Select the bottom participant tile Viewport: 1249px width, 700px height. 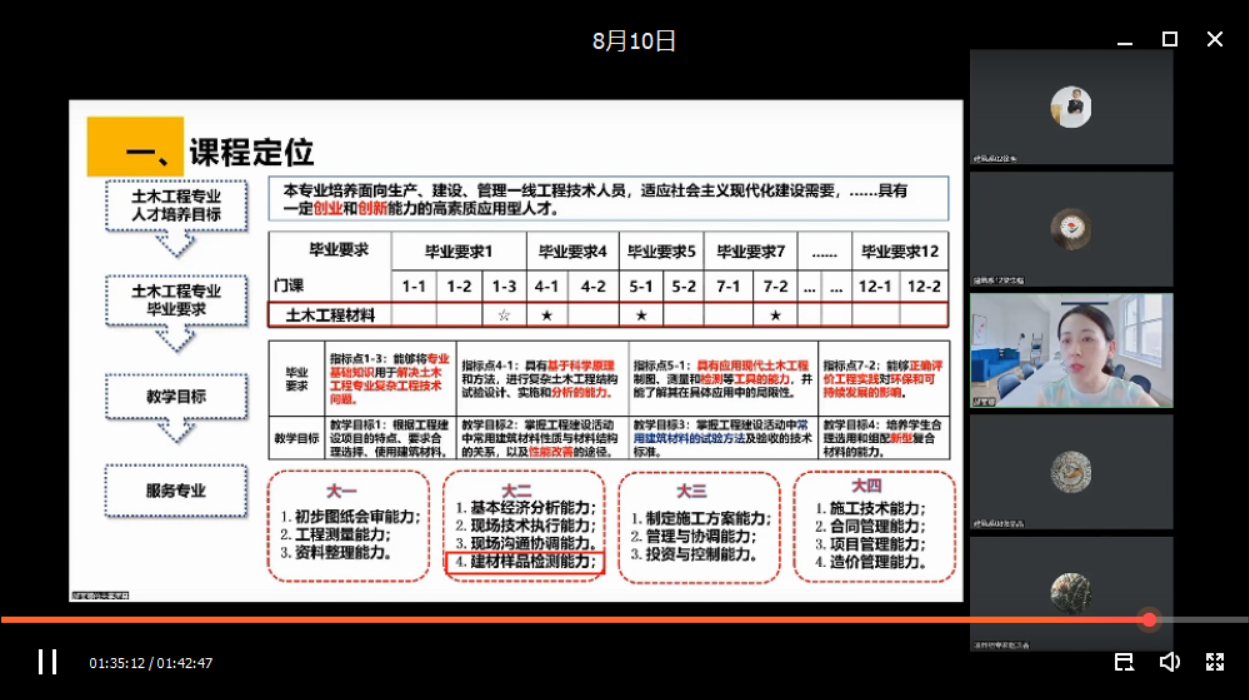[x=1071, y=593]
